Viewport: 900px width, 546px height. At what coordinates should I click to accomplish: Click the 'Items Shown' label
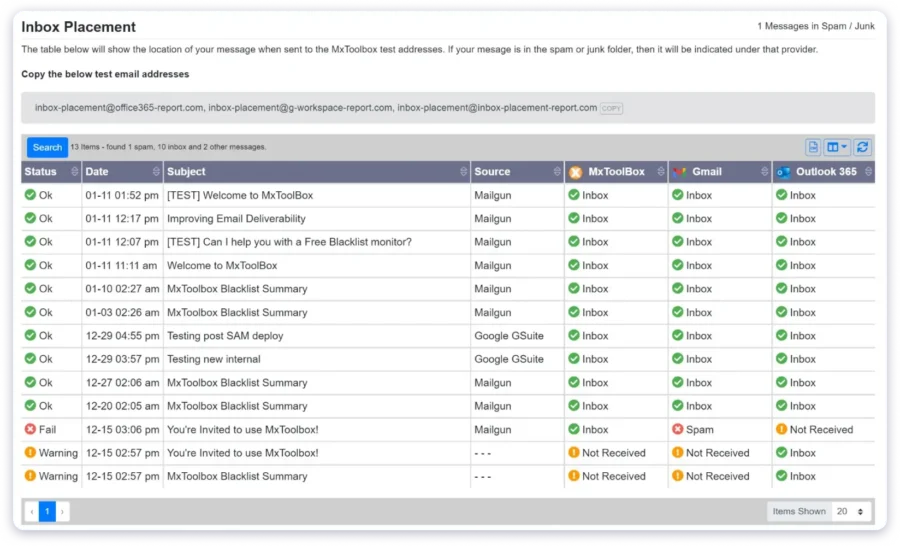coord(799,511)
